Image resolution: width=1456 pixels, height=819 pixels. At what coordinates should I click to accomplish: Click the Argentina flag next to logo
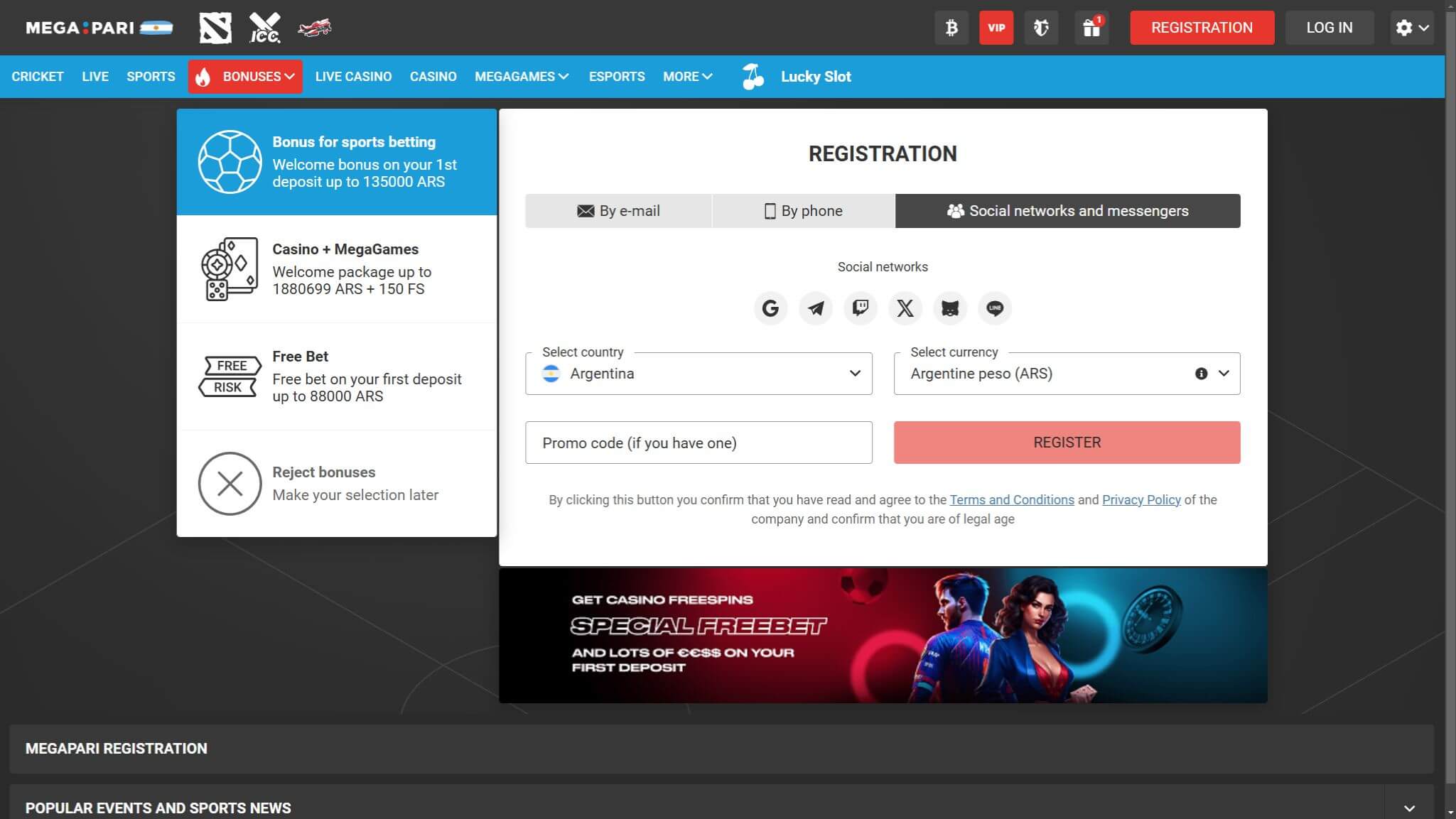(156, 28)
